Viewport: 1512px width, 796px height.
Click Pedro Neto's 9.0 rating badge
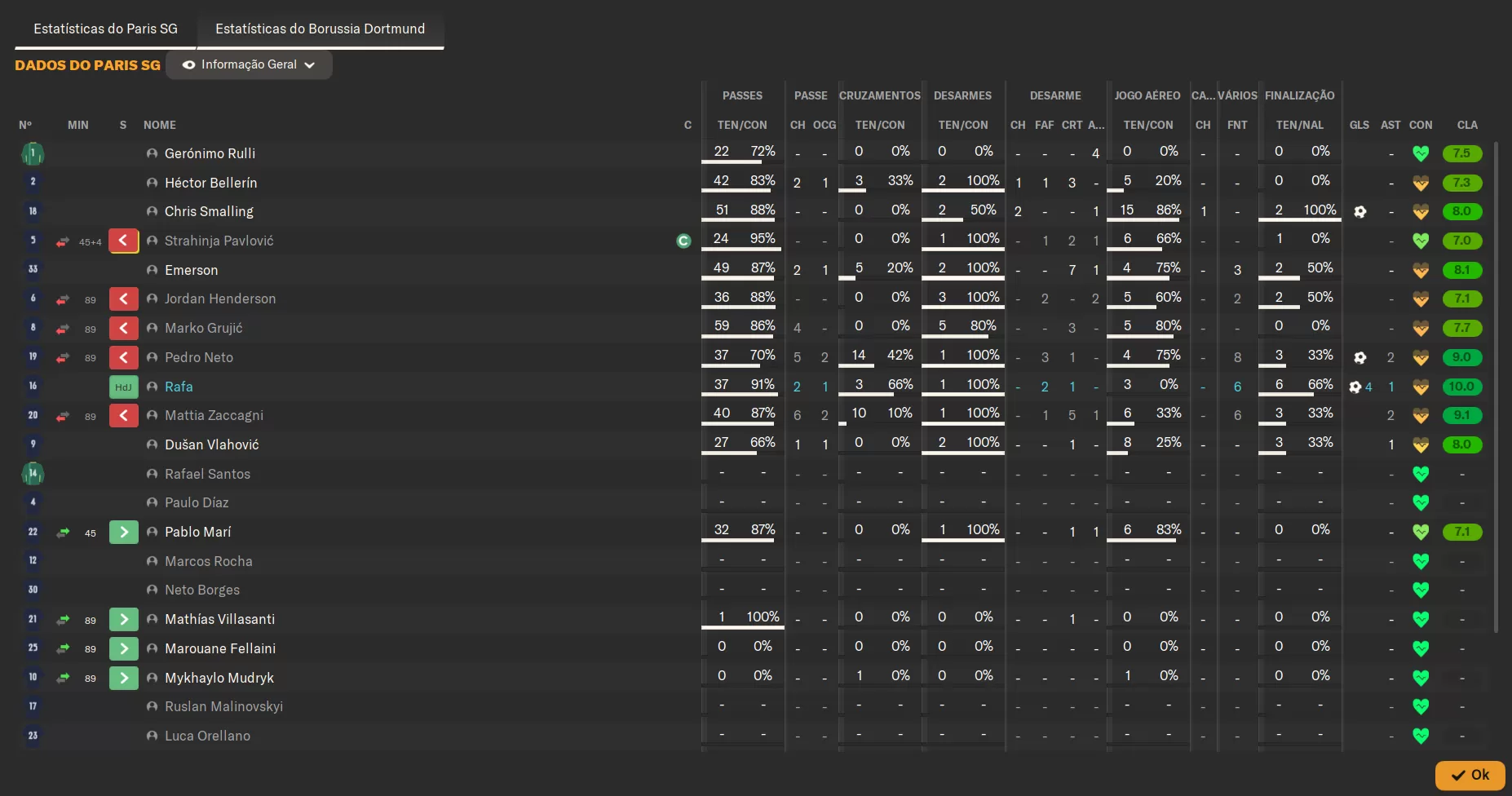1461,357
